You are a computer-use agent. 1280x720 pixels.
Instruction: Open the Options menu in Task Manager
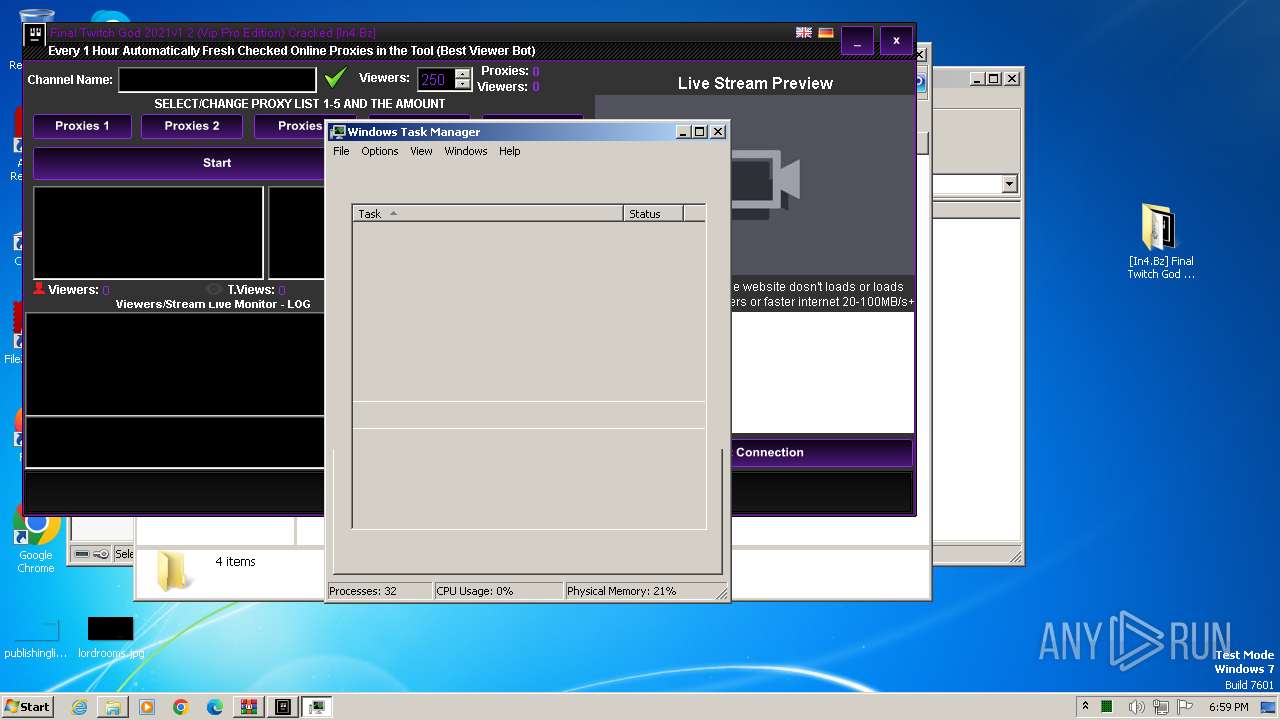pos(380,151)
